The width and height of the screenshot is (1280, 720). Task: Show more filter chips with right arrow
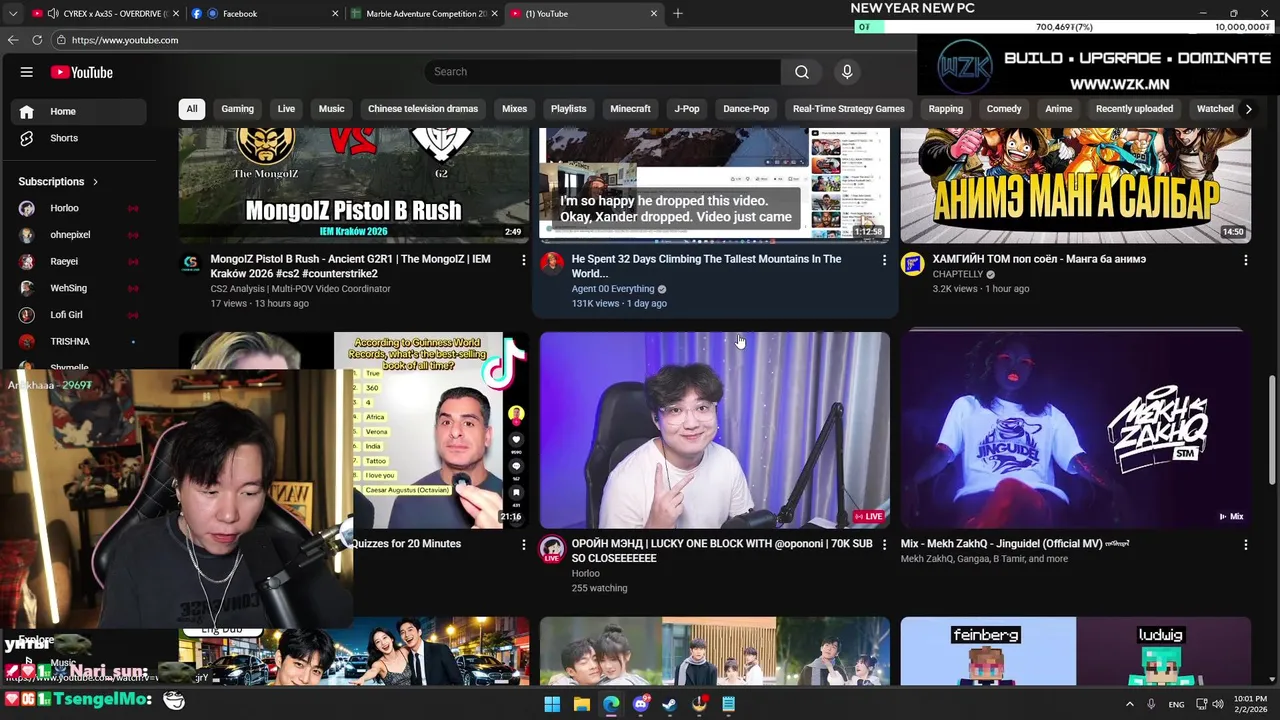point(1248,109)
